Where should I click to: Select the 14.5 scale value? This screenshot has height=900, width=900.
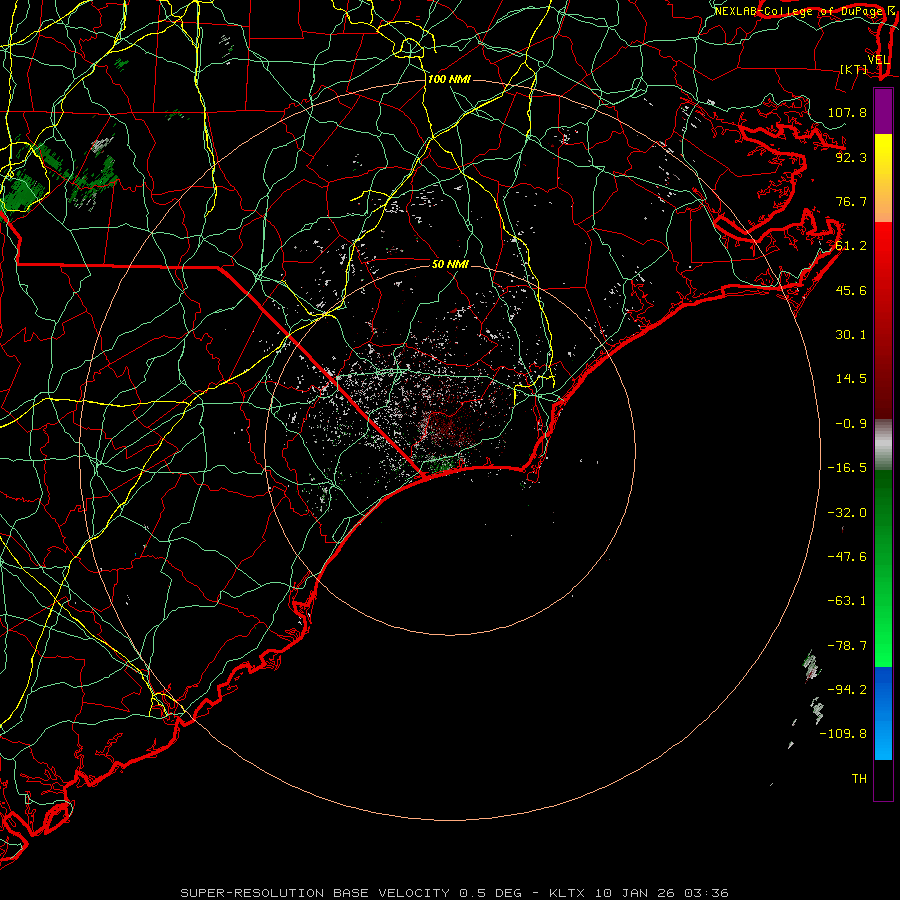(x=851, y=379)
